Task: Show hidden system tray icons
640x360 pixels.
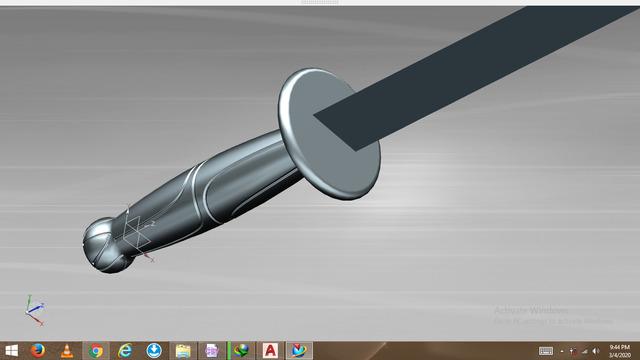Action: point(562,351)
